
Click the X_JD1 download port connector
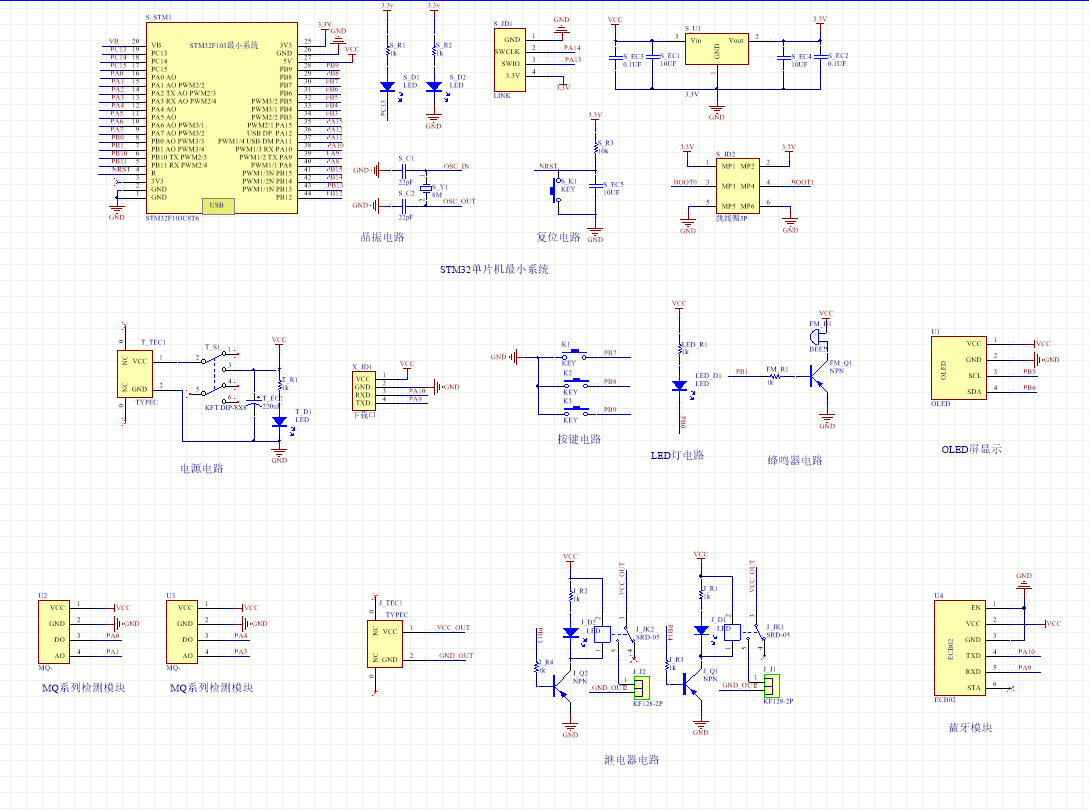pos(363,390)
